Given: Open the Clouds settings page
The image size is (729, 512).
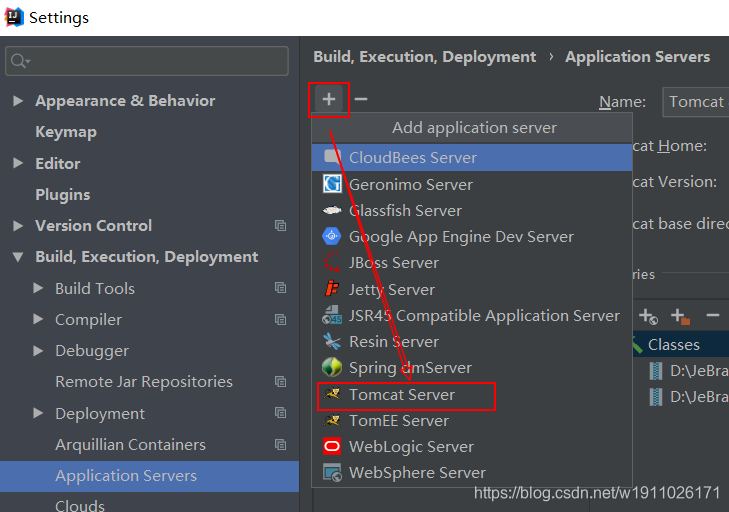Looking at the screenshot, I should coord(80,505).
